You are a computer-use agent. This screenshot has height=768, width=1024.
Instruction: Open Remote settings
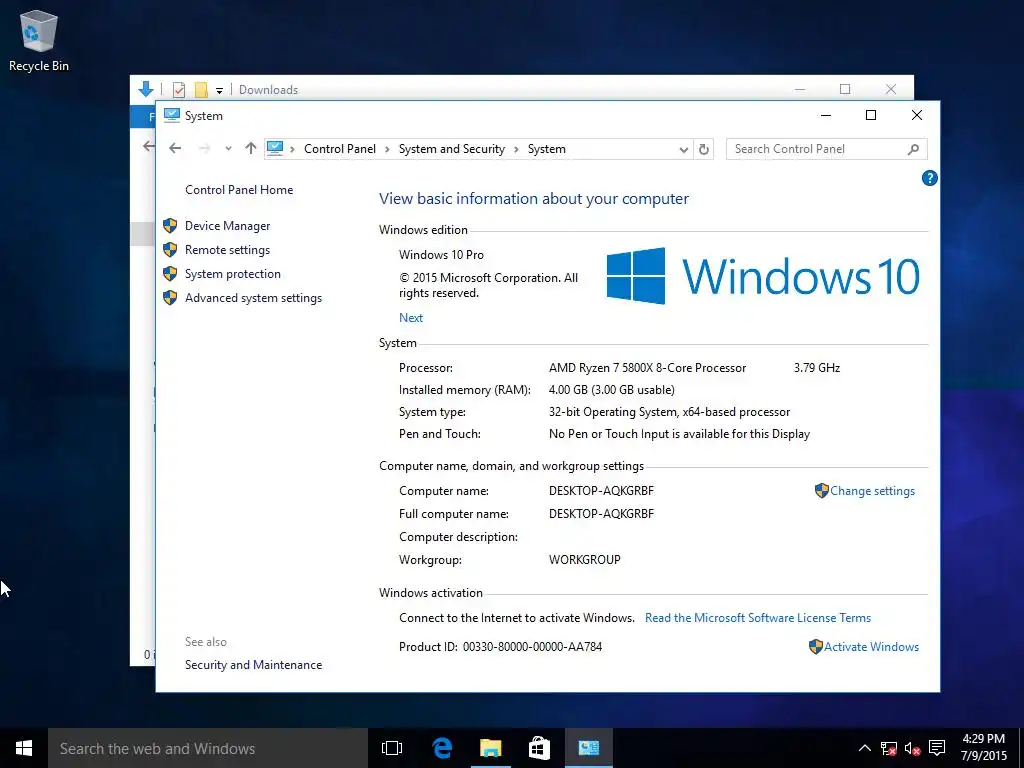coord(227,250)
